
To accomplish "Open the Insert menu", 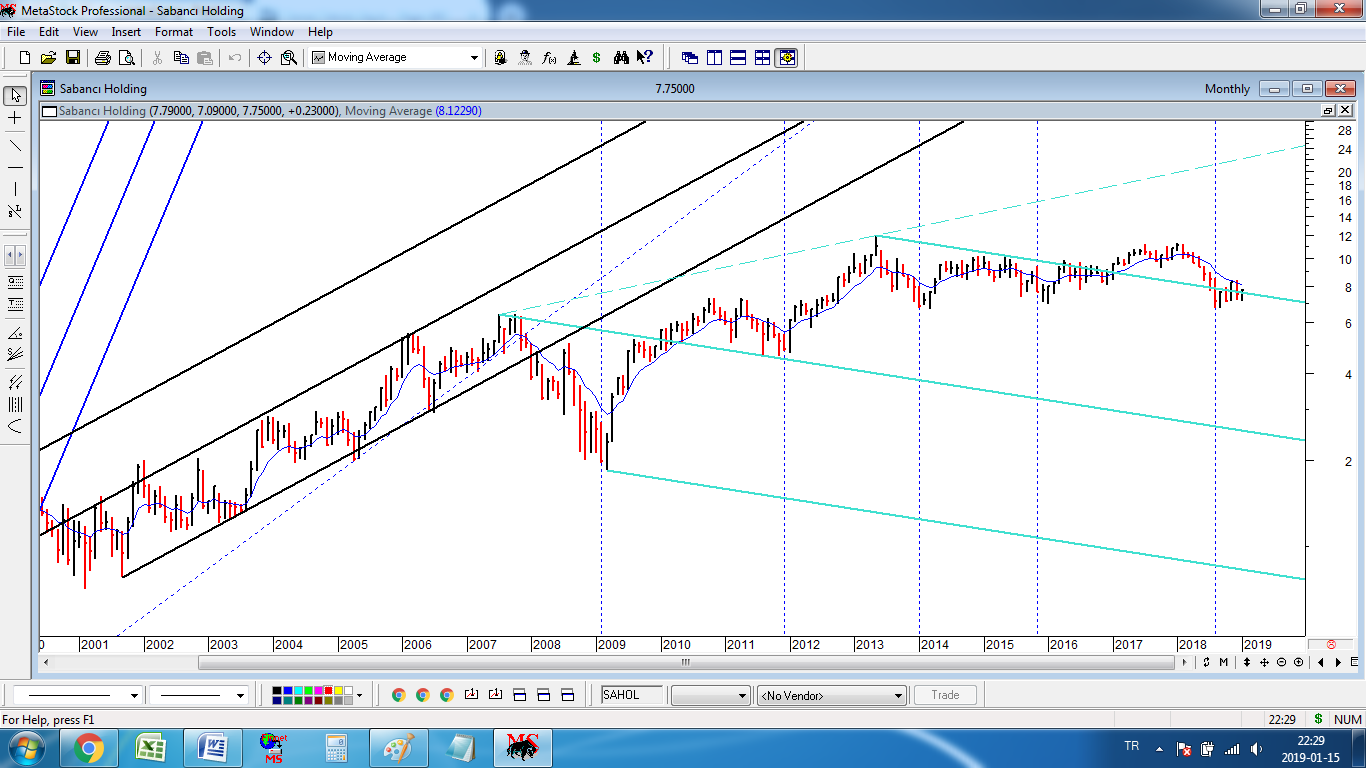I will coord(126,32).
